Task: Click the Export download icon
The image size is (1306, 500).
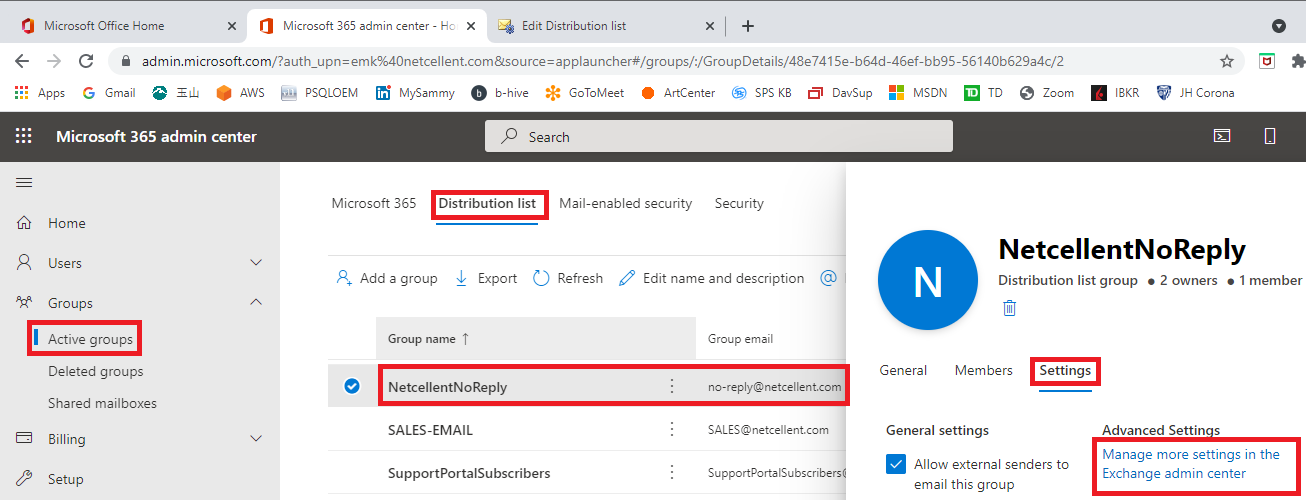Action: pos(461,278)
